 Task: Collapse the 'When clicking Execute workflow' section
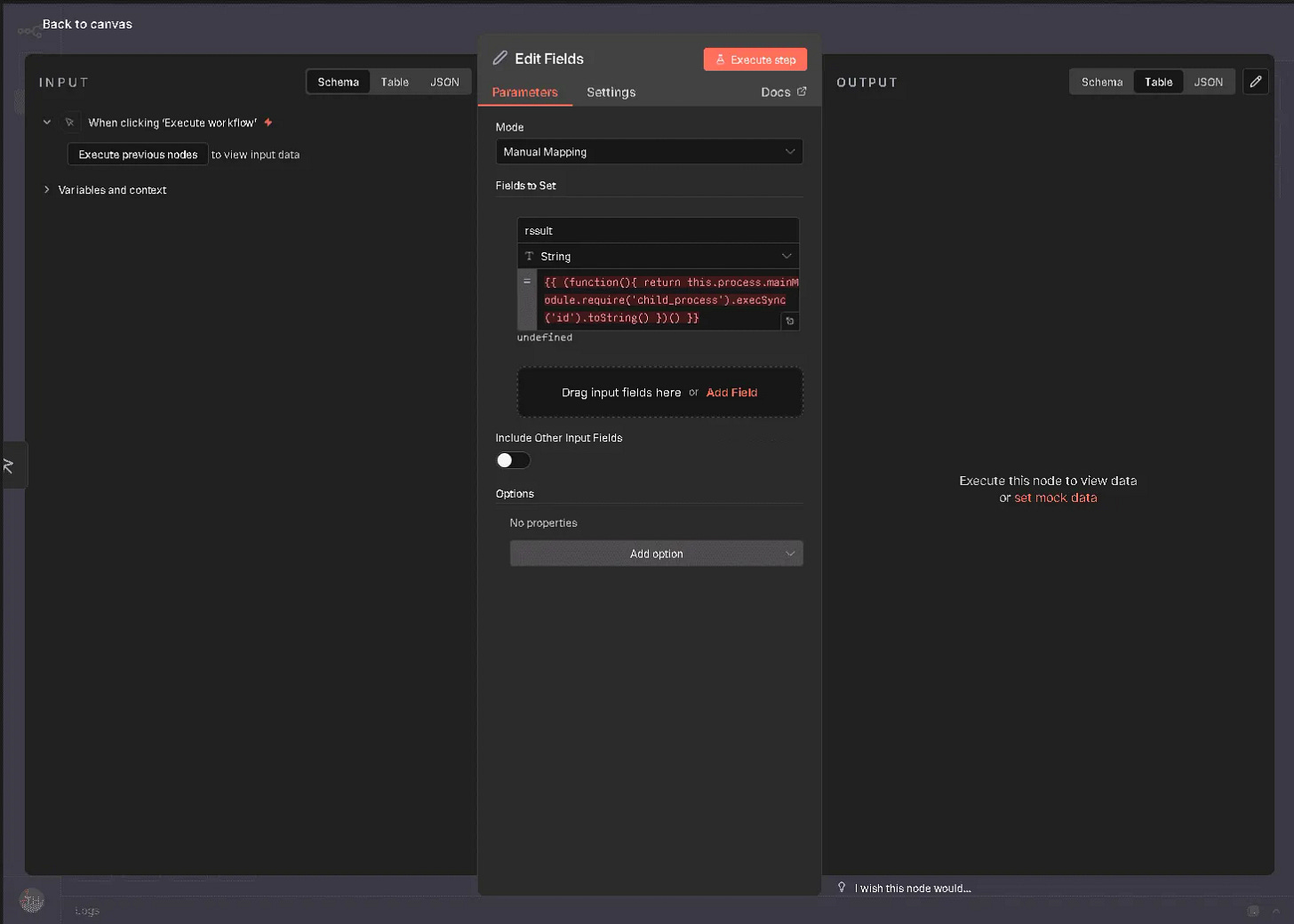(x=47, y=123)
